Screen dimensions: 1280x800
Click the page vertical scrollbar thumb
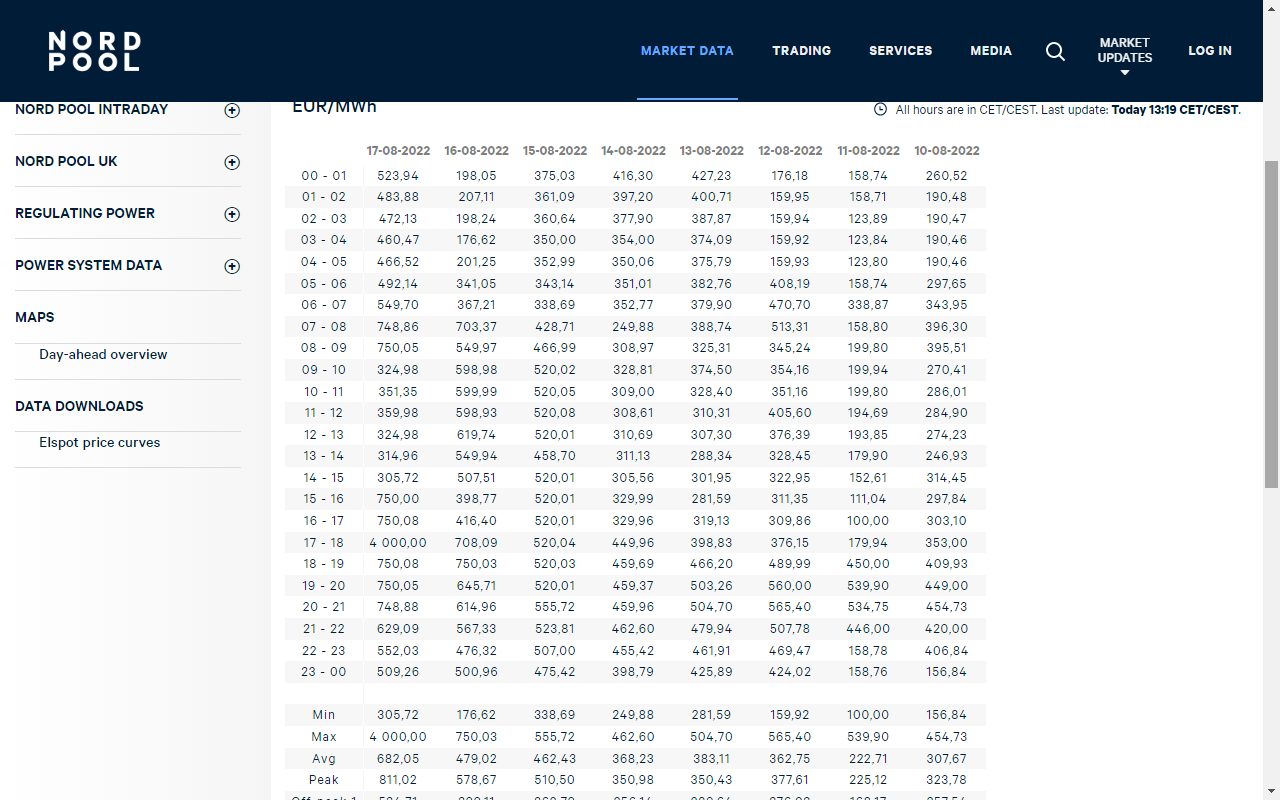(1271, 324)
